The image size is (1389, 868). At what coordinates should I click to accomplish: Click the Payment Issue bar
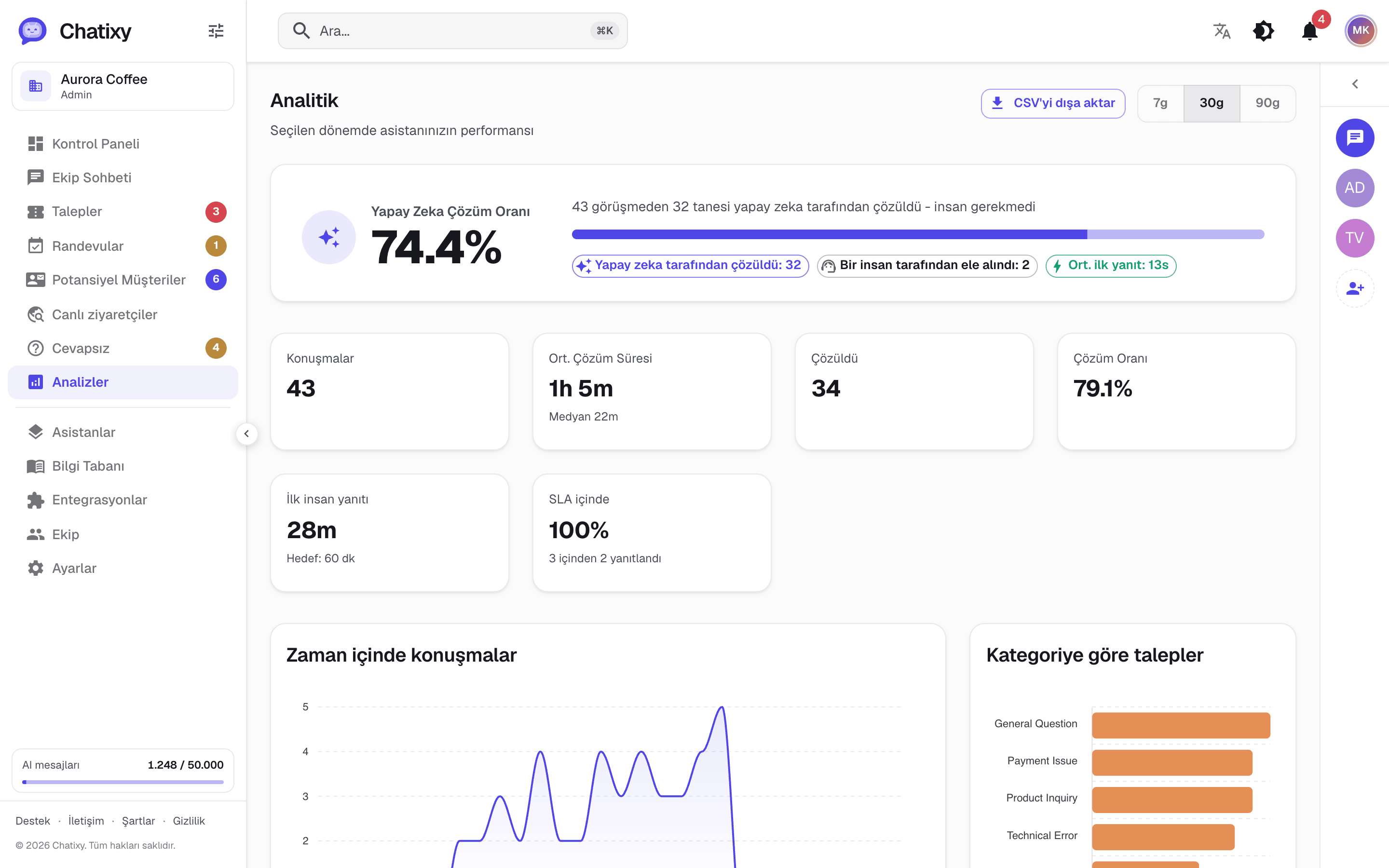pos(1172,762)
